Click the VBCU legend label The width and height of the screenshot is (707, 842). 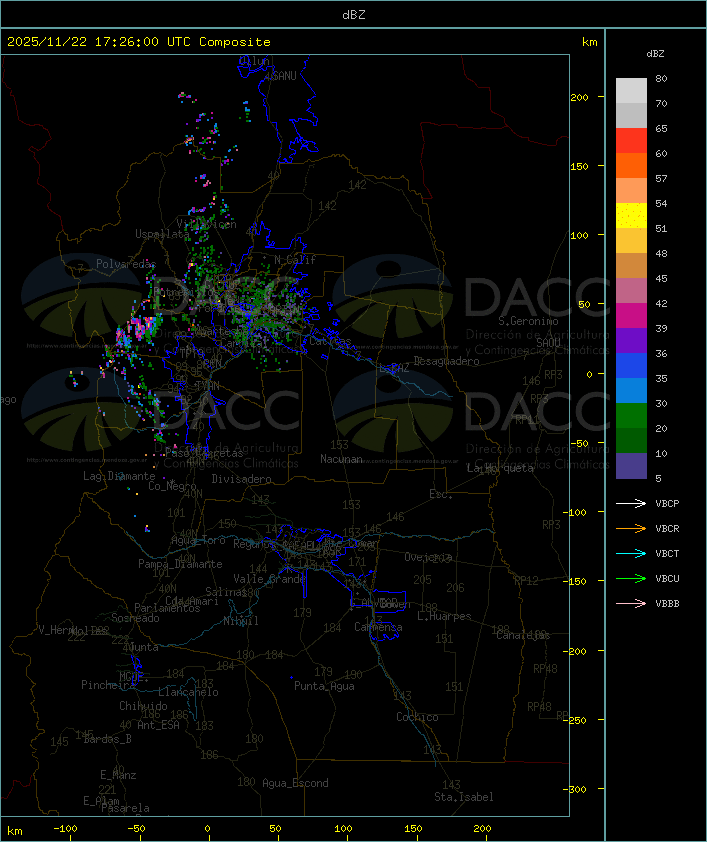(667, 579)
